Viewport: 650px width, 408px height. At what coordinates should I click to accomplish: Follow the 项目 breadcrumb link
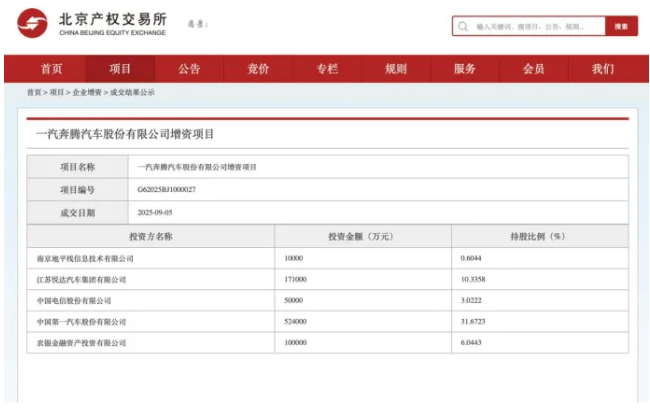(57, 92)
